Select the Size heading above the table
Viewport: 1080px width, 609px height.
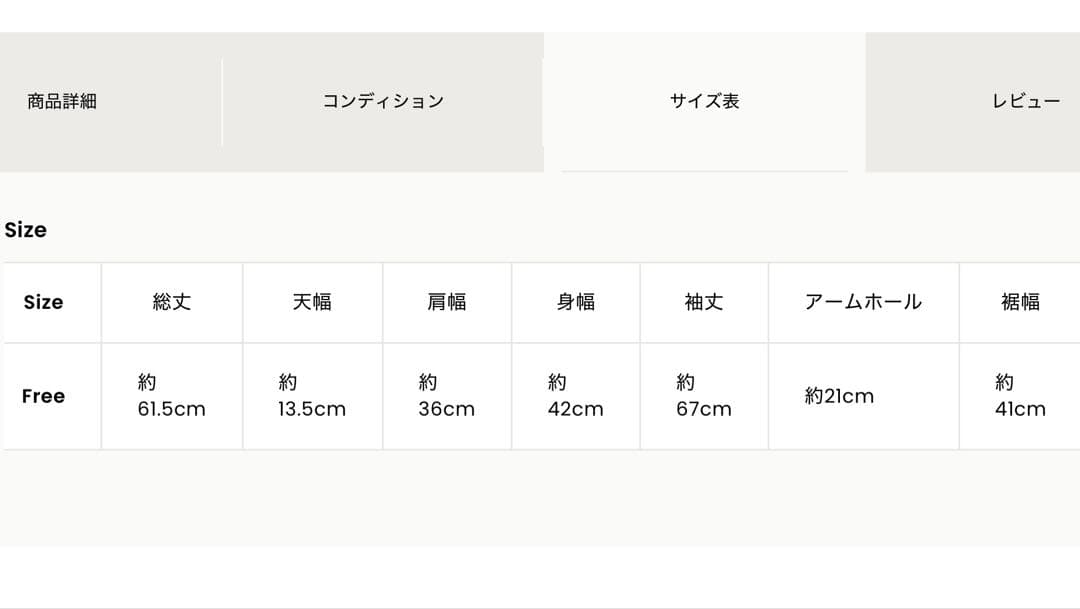coord(25,230)
